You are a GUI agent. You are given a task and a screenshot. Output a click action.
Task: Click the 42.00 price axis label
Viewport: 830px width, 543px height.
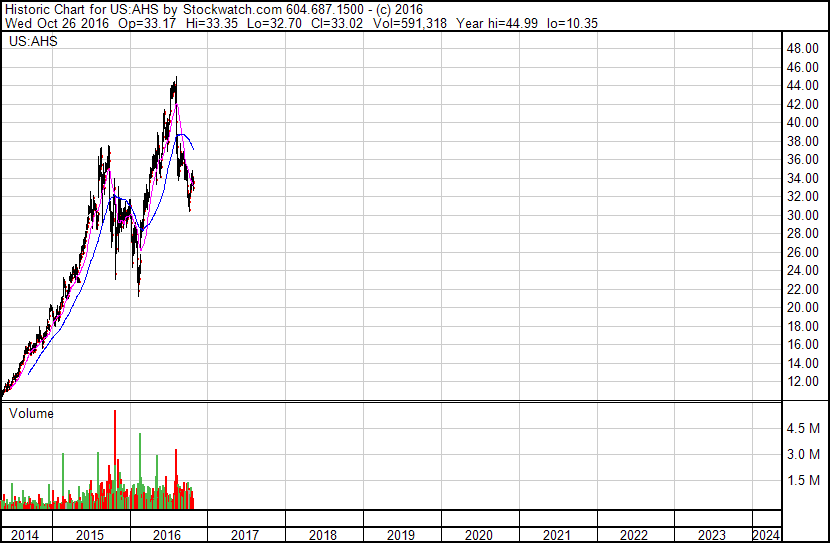(x=802, y=104)
